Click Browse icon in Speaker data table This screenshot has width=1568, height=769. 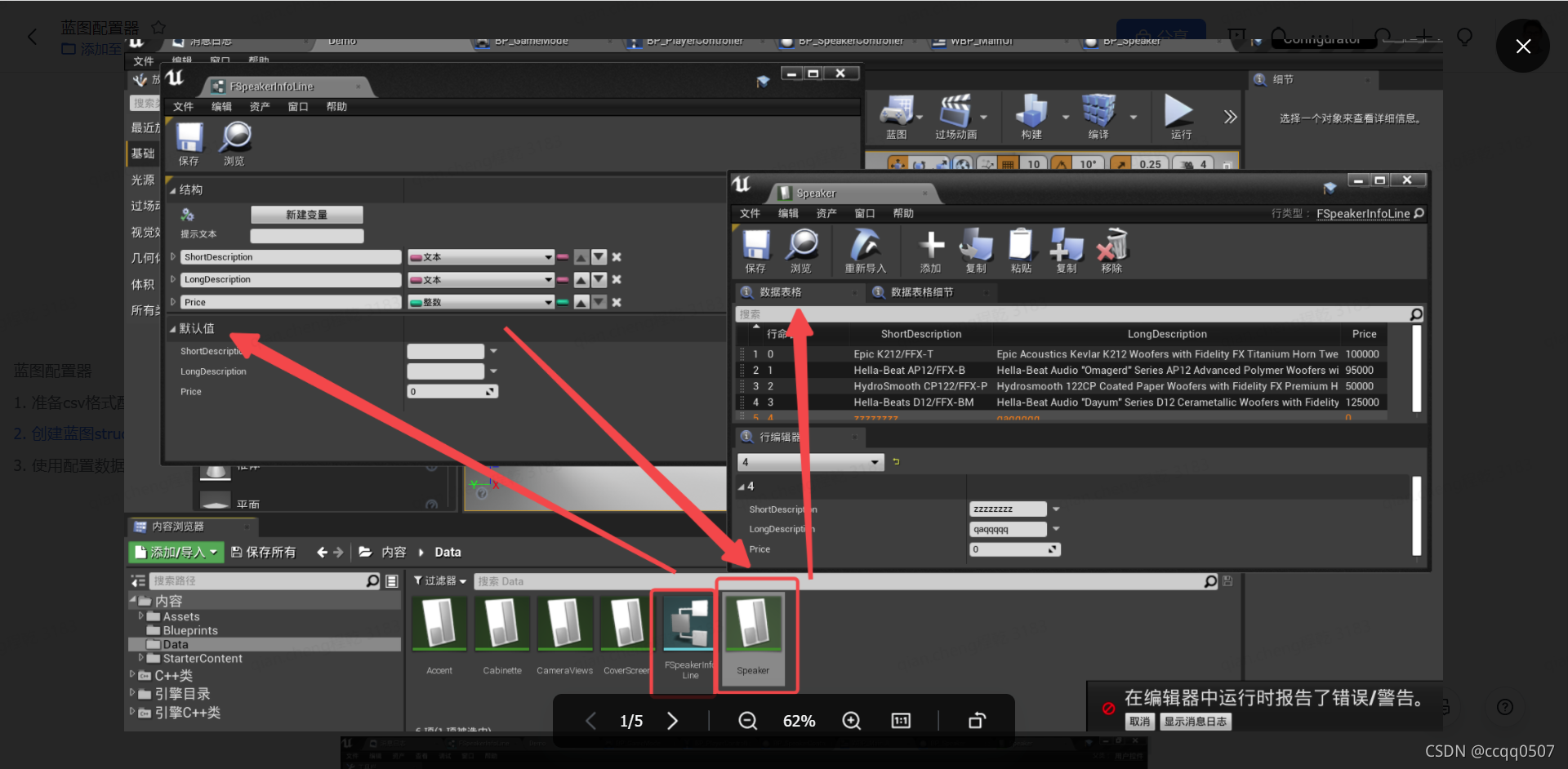point(801,251)
